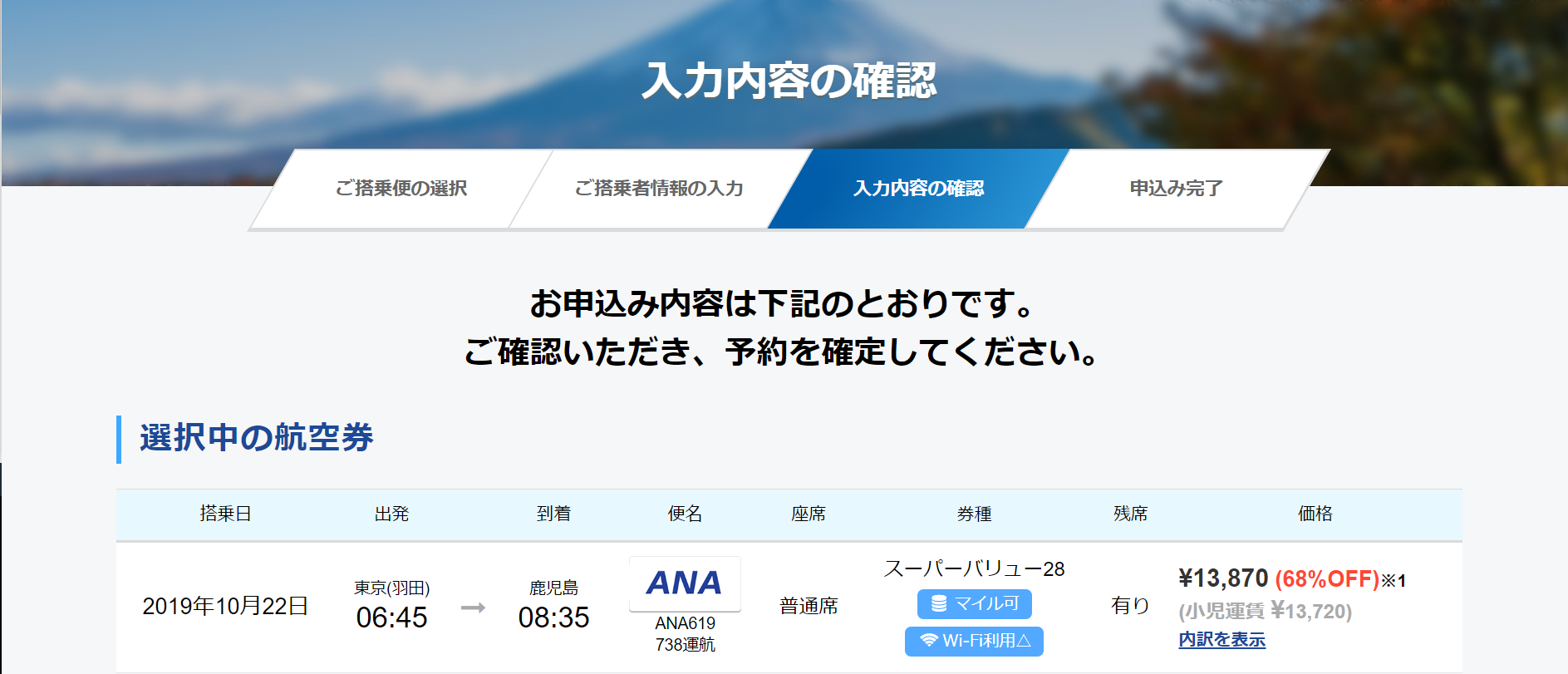The height and width of the screenshot is (674, 1568).
Task: Click the price ¥13,870
Action: (x=1223, y=578)
